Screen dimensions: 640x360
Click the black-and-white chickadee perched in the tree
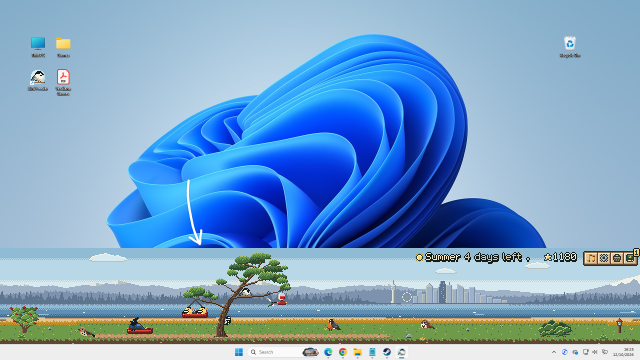246,292
